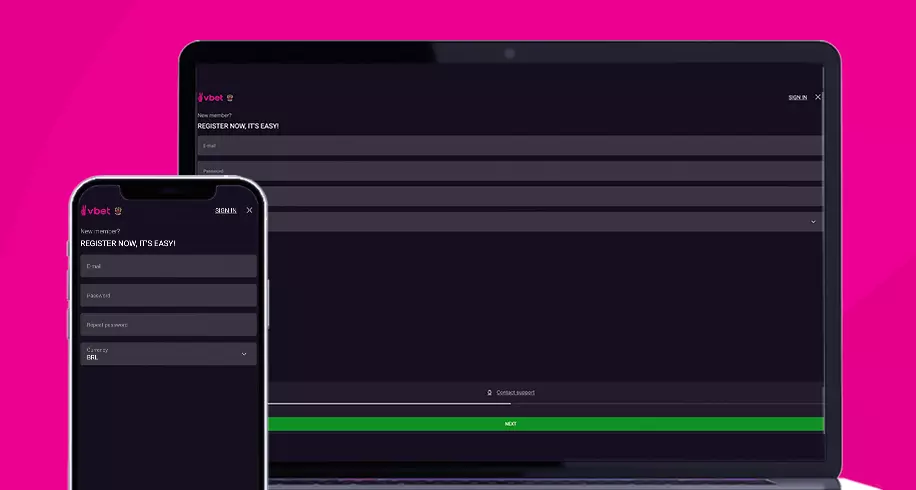This screenshot has width=916, height=490.
Task: Click the 'New member?' text on the laptop
Action: point(214,116)
